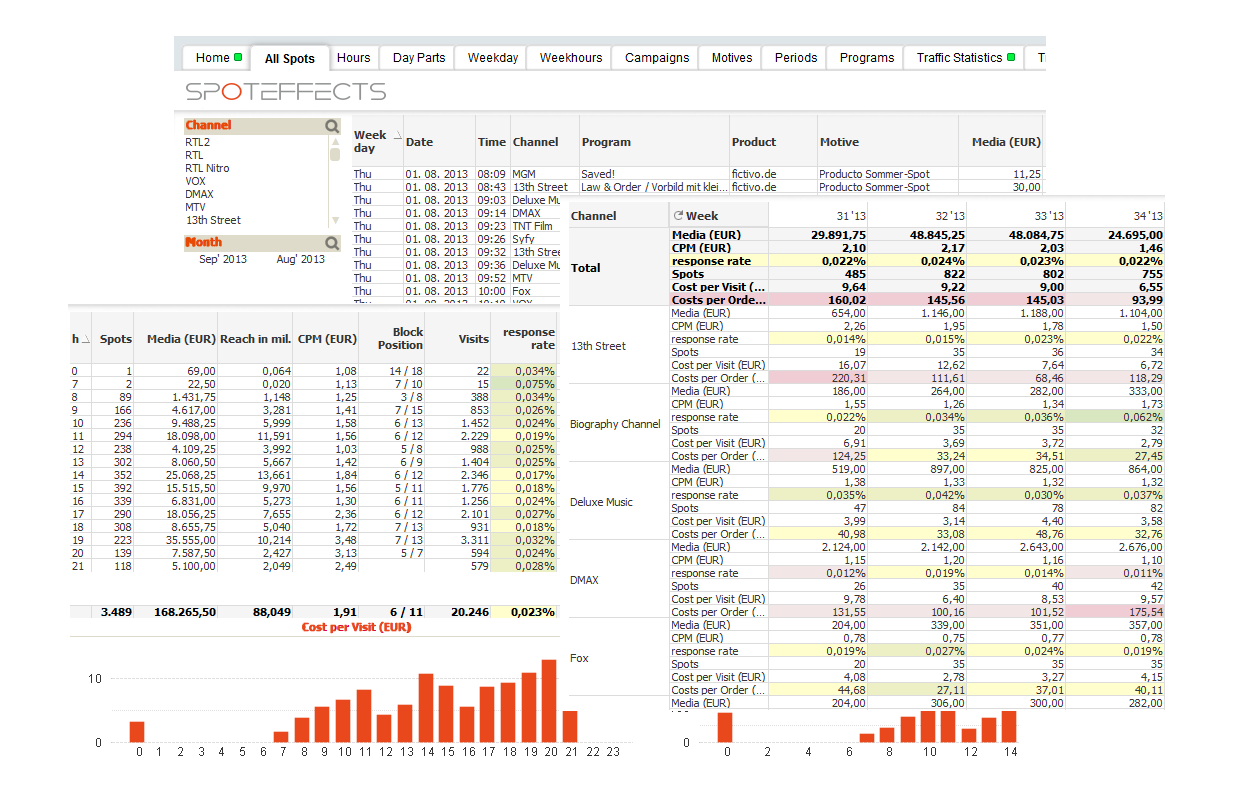Click the cycle icon beside Week header
Viewport: 1258px width, 810px height.
click(x=679, y=215)
